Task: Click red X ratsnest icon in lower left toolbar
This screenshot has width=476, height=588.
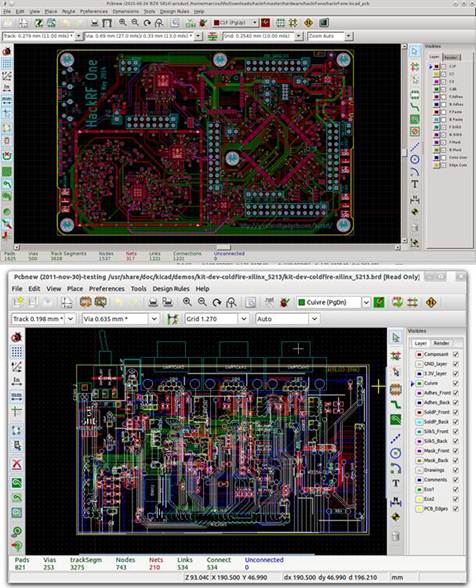Action: [x=16, y=464]
